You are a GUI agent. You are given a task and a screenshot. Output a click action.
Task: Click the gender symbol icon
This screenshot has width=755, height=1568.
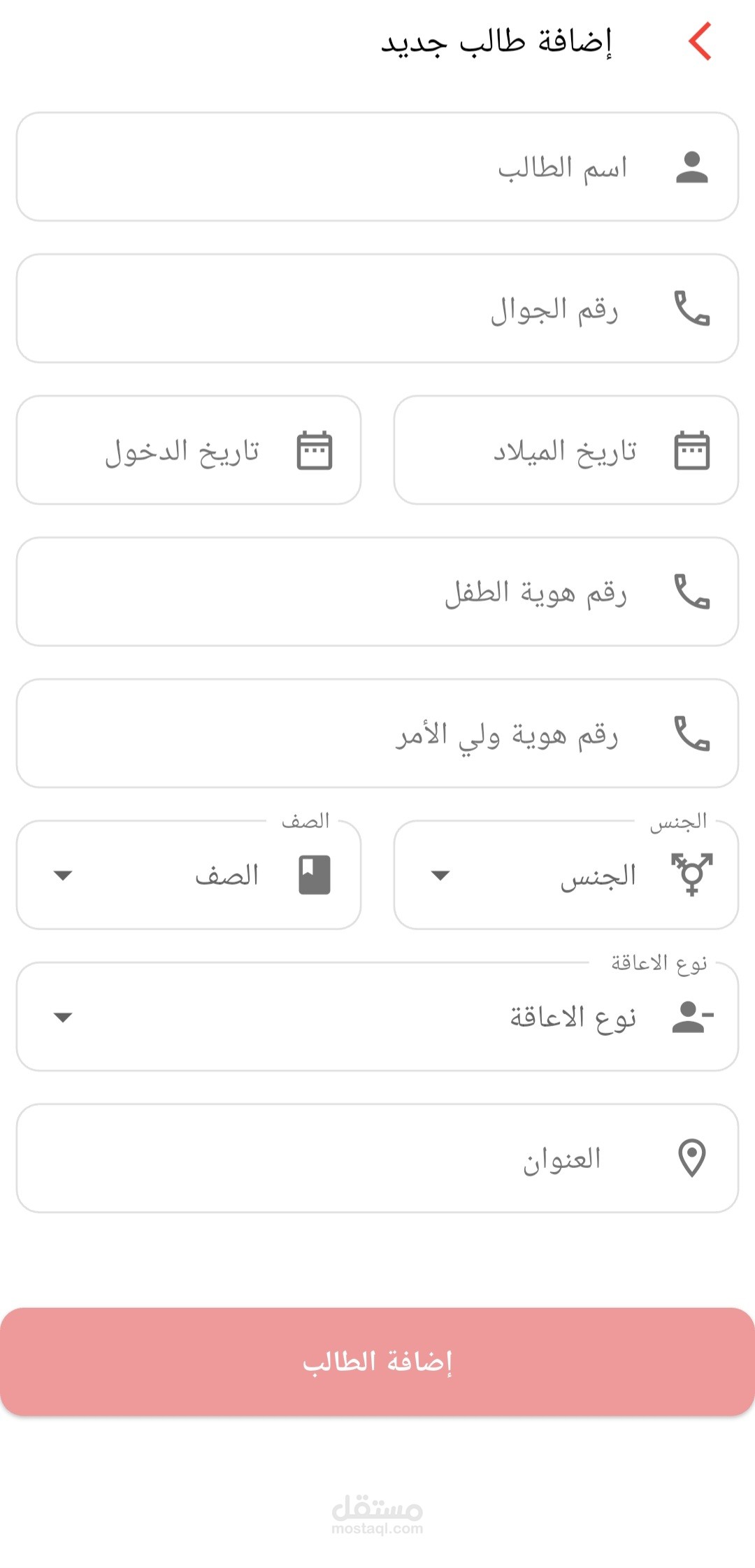[692, 875]
